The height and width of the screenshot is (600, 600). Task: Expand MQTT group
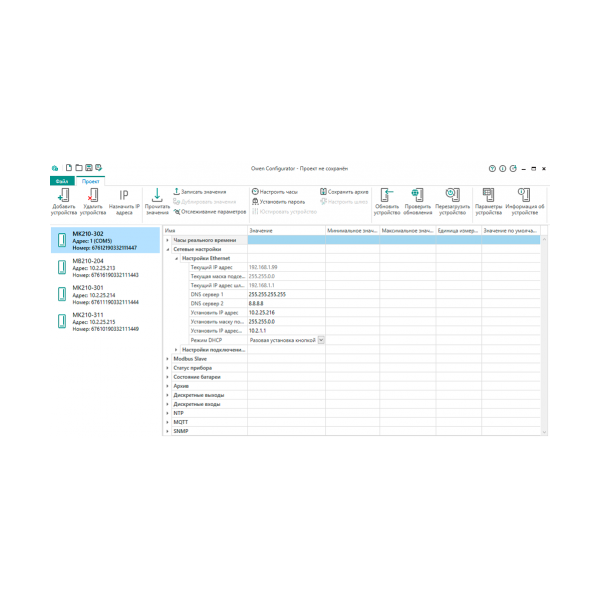point(167,422)
